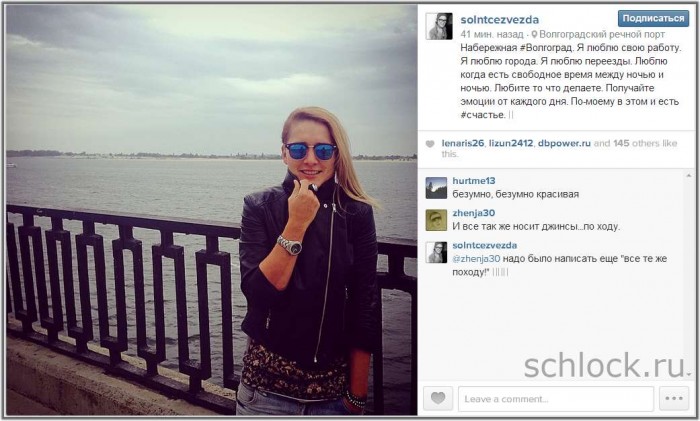Click the heart like button beside the comment box
700x421 pixels.
pyautogui.click(x=438, y=398)
